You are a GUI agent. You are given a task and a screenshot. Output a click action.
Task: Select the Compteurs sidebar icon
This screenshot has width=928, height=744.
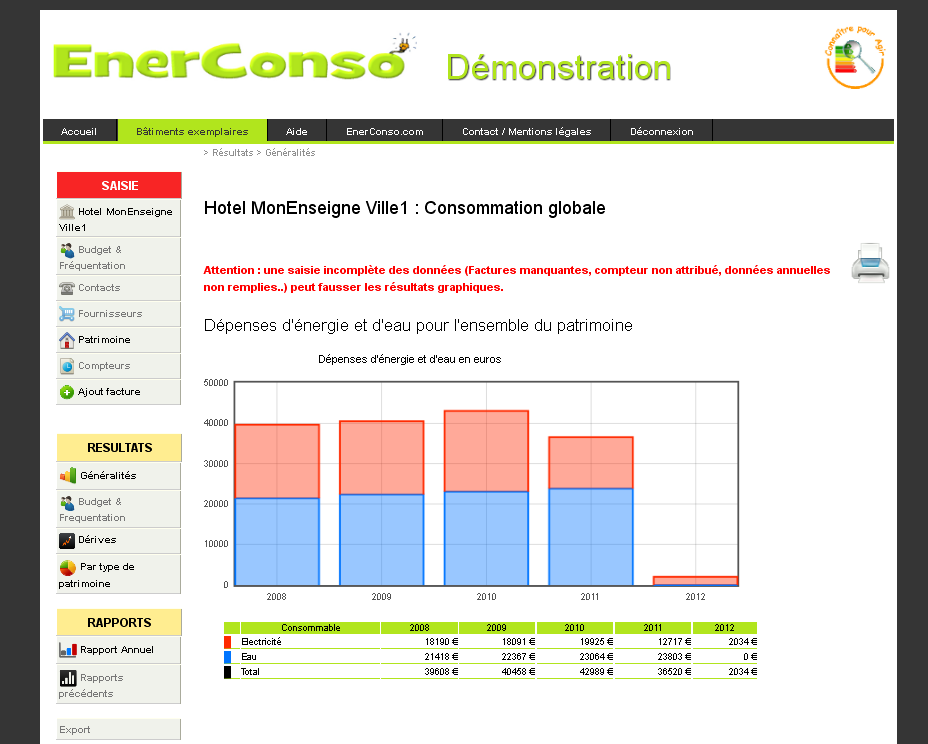[65, 365]
